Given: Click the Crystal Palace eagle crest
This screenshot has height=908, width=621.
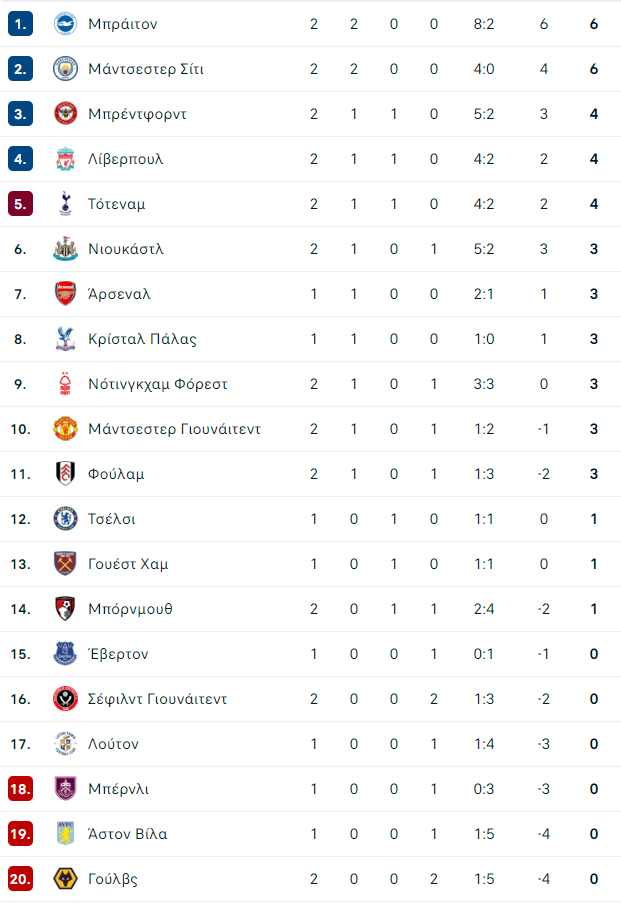Looking at the screenshot, I should coord(65,339).
